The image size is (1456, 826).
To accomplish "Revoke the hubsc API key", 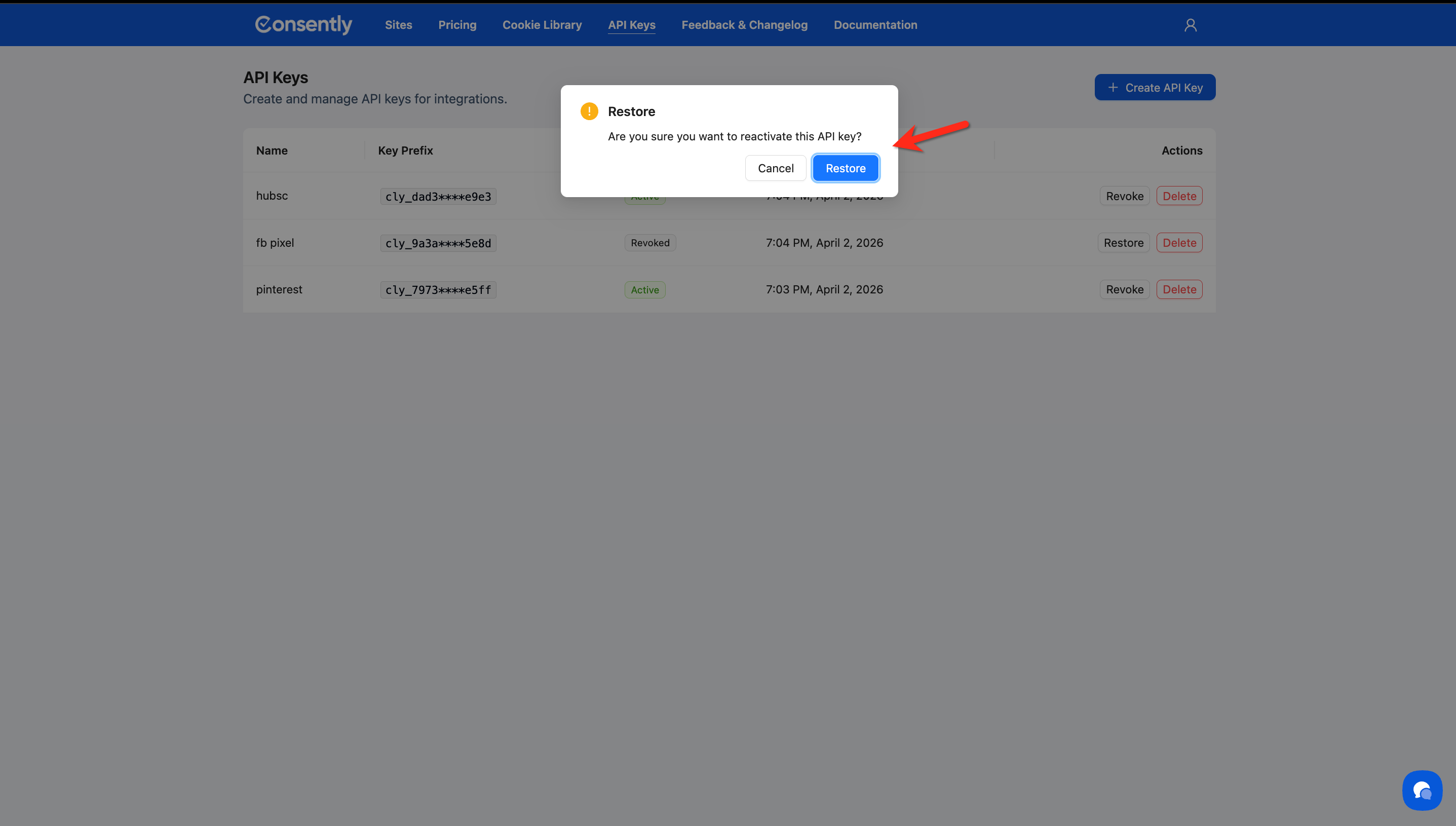I will click(x=1124, y=196).
